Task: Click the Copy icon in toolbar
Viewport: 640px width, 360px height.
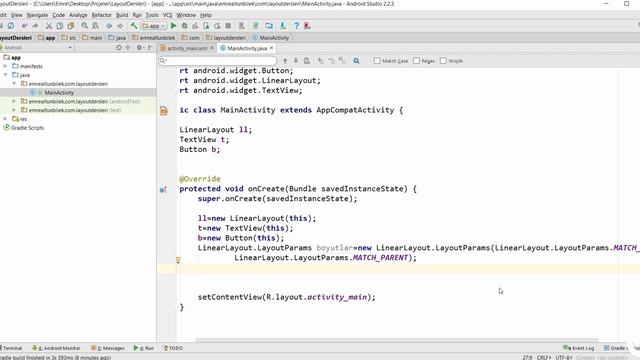Action: tap(60, 26)
